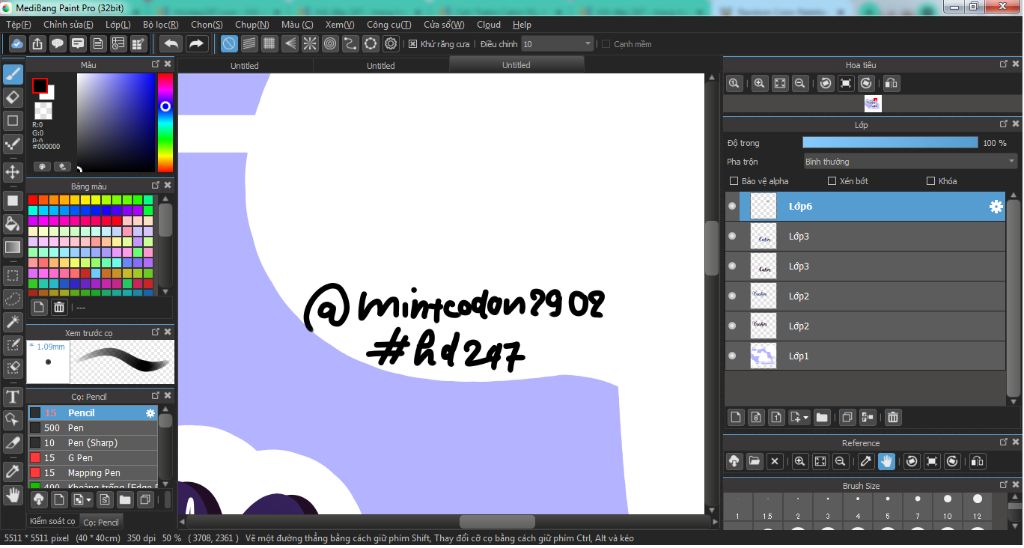
Task: Enable grid snap in toolbar
Action: [269, 44]
